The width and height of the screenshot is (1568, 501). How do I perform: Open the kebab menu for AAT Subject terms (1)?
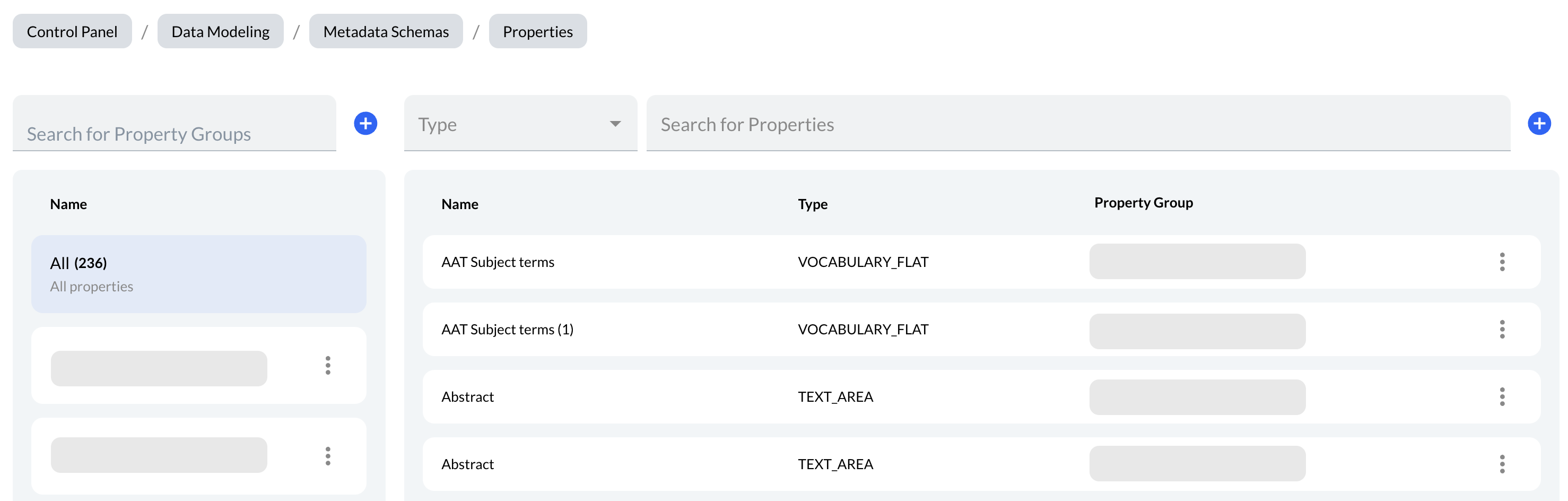[1502, 330]
